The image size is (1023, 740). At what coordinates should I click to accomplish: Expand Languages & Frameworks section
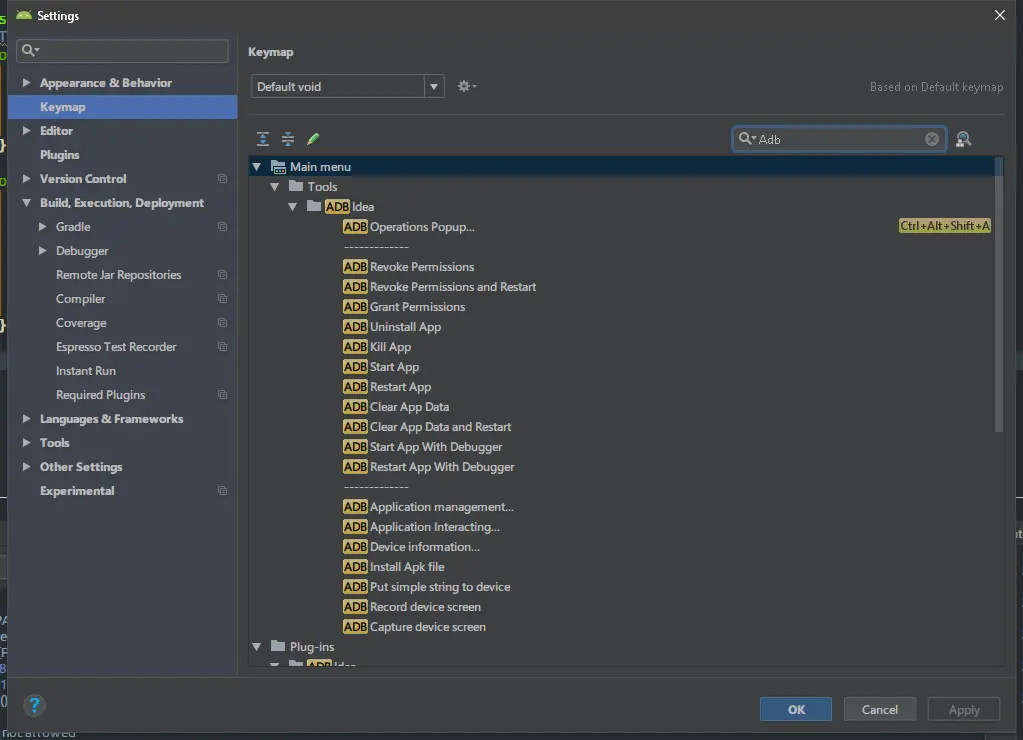[26, 419]
